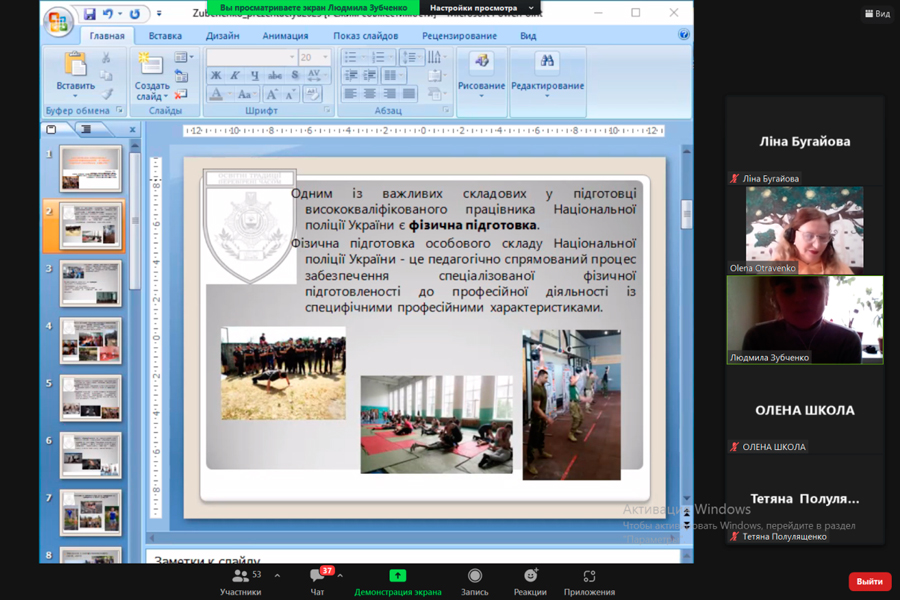Toggle bold formatting in font group
This screenshot has width=900, height=600.
pyautogui.click(x=216, y=76)
